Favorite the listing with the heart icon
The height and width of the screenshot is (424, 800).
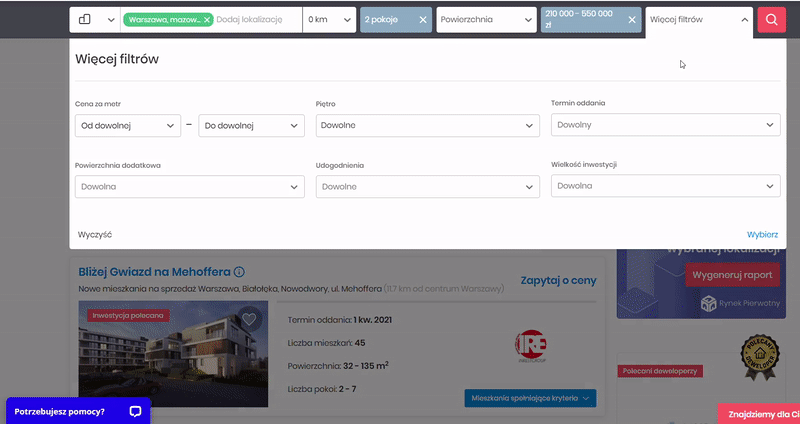coord(249,319)
